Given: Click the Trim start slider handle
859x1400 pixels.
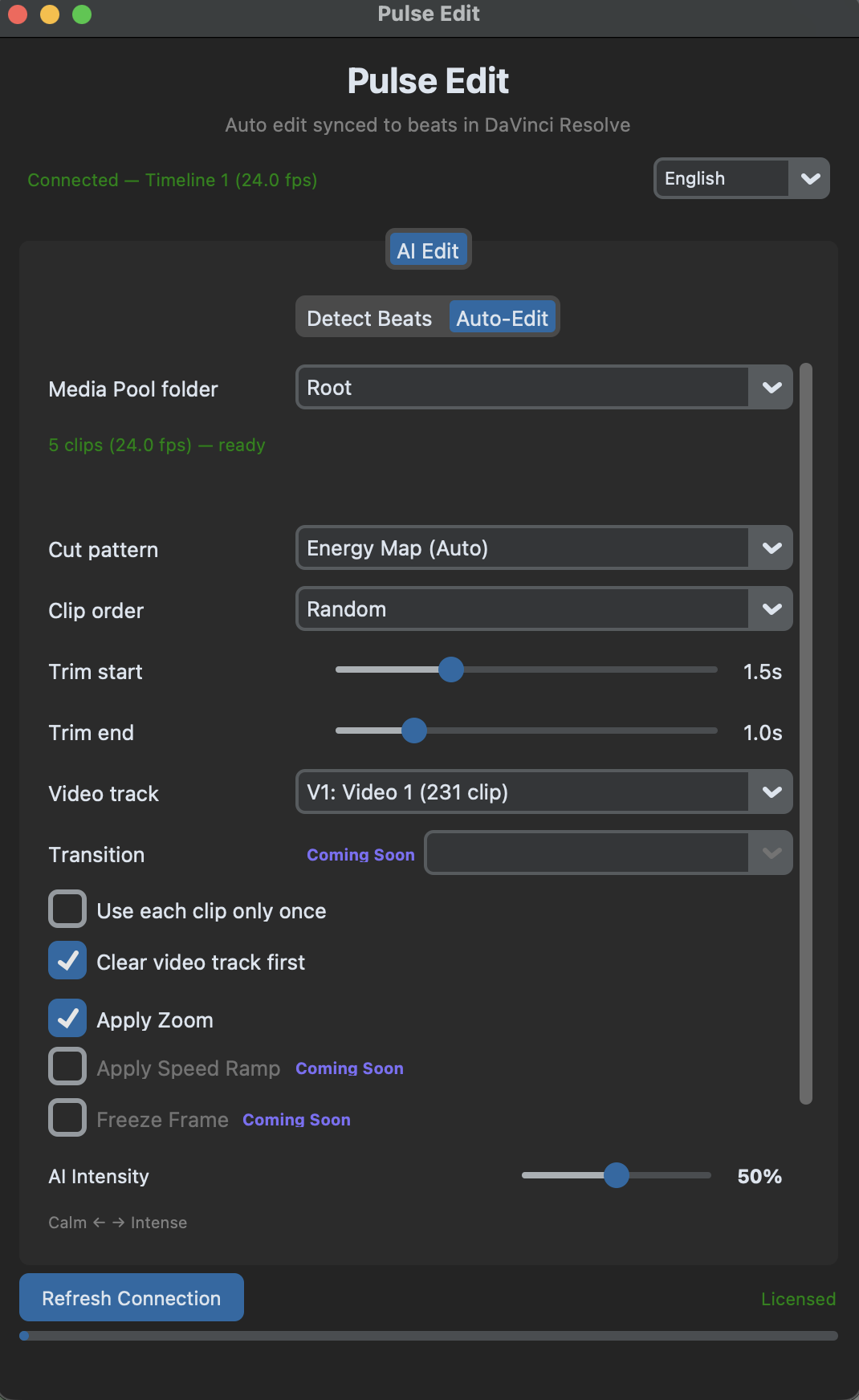Looking at the screenshot, I should (x=451, y=669).
